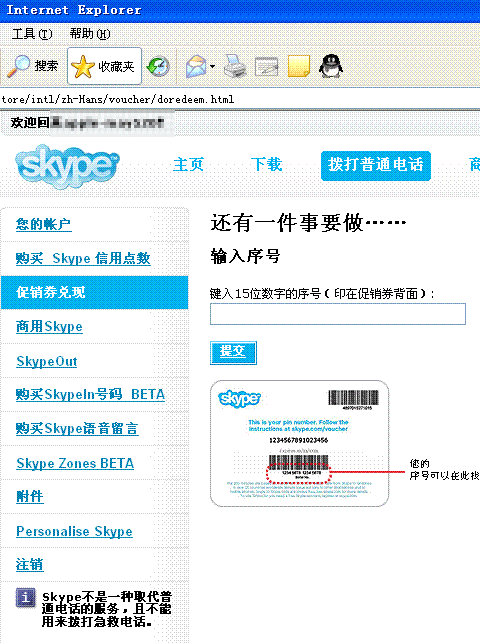The height and width of the screenshot is (644, 480).
Task: Click the Print printer icon
Action: tap(235, 66)
